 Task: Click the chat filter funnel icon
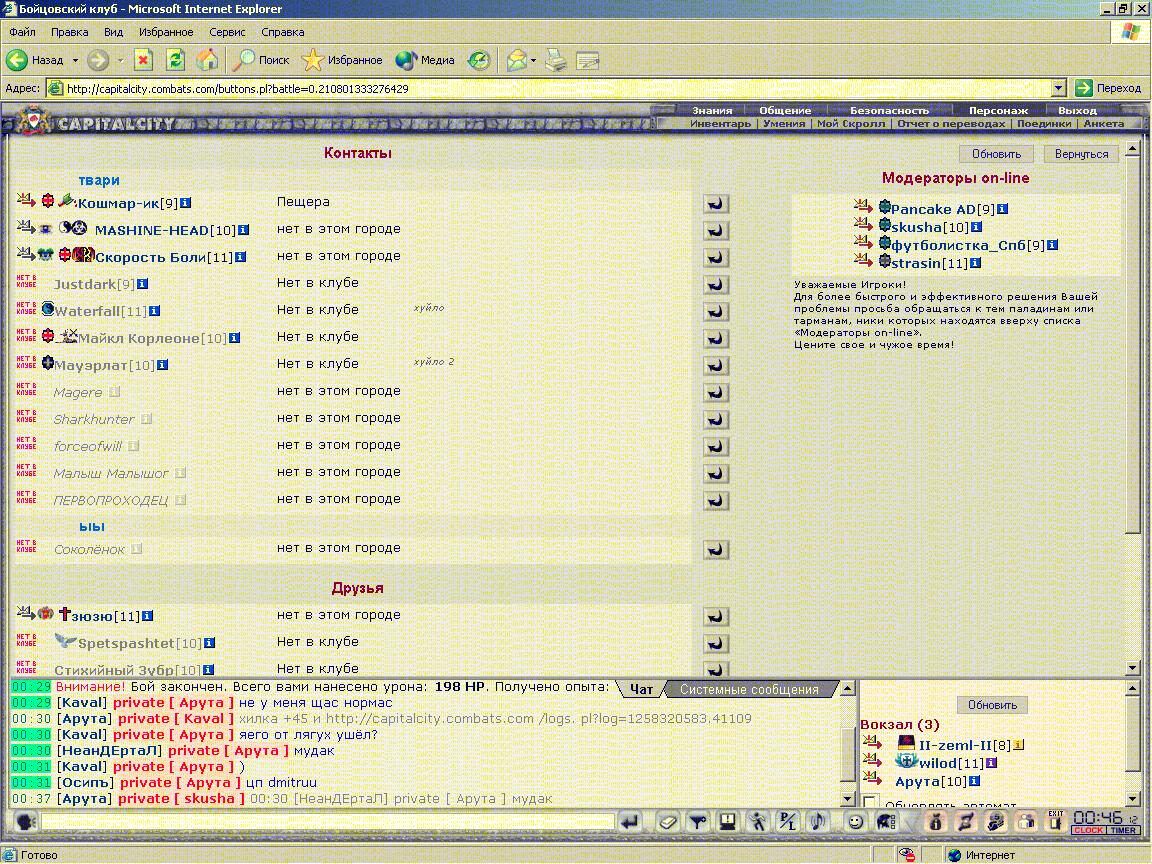click(x=698, y=821)
